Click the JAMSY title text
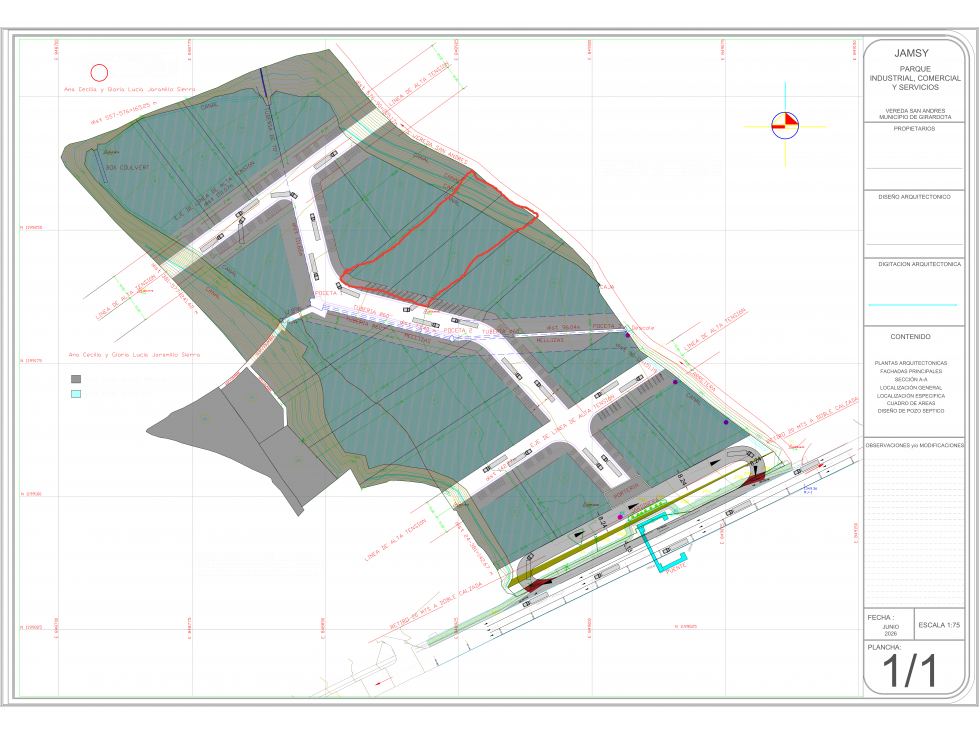979x734 pixels. (x=912, y=54)
